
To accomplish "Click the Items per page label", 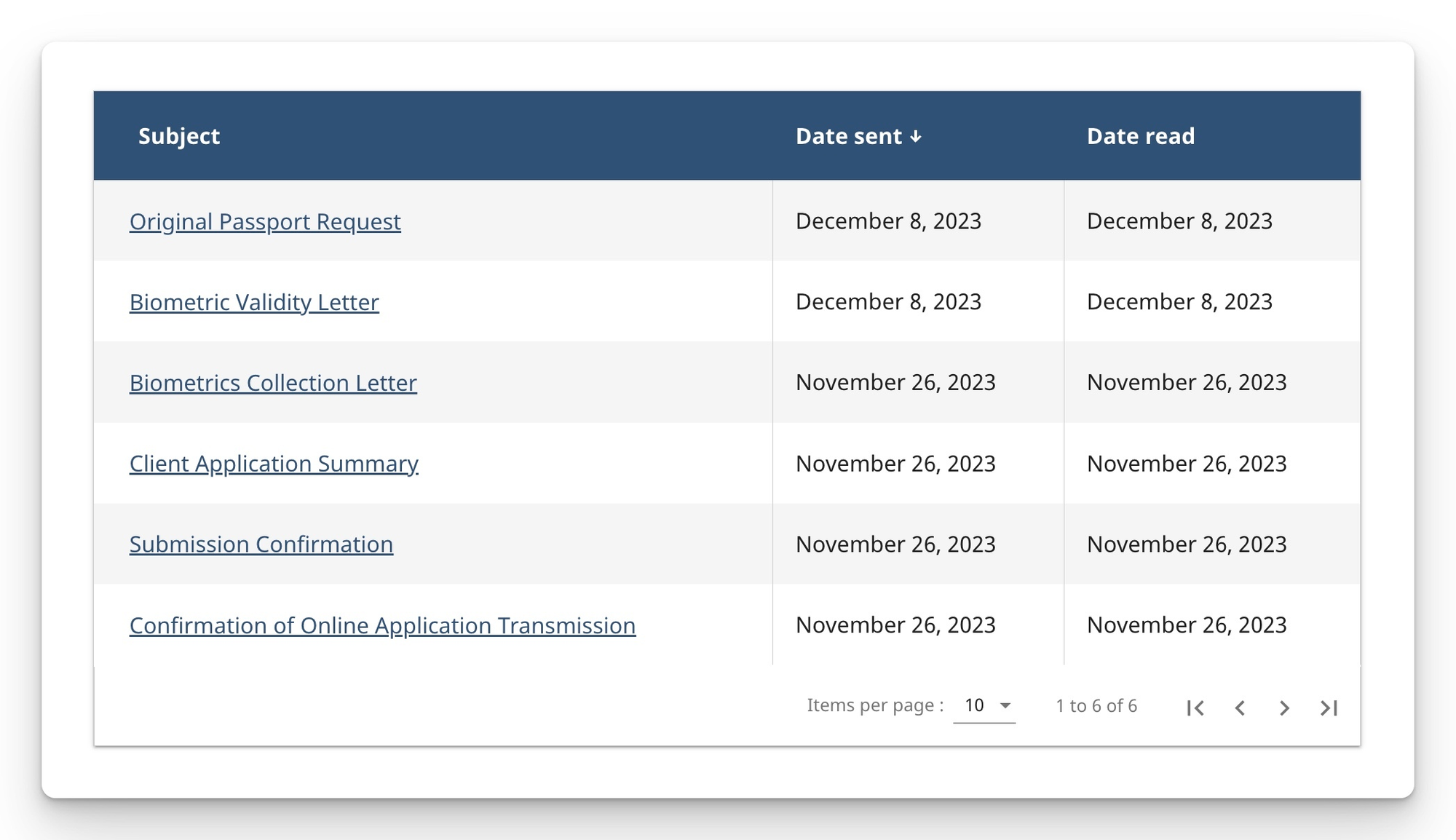I will pyautogui.click(x=875, y=705).
